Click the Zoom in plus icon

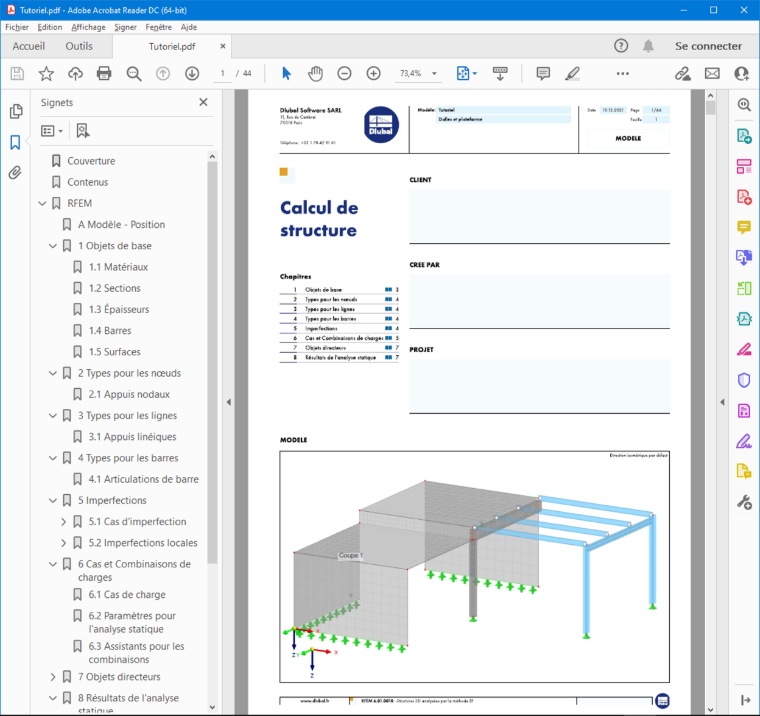click(x=373, y=74)
